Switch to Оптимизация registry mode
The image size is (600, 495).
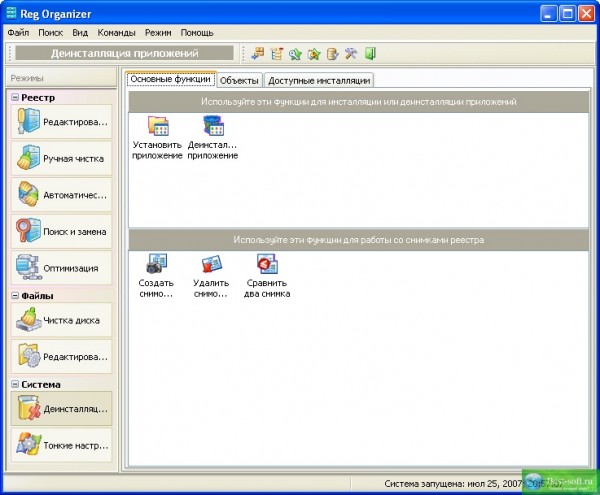click(62, 268)
